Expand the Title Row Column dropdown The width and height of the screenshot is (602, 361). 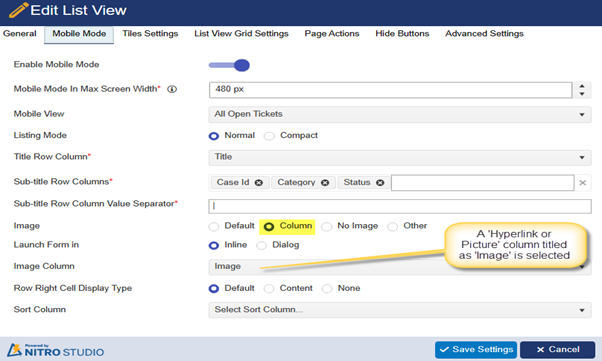(x=400, y=157)
